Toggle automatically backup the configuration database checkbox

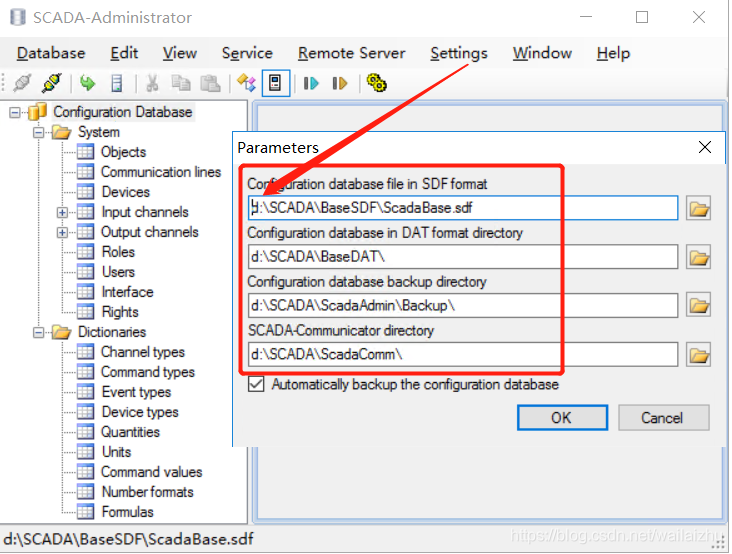click(256, 384)
